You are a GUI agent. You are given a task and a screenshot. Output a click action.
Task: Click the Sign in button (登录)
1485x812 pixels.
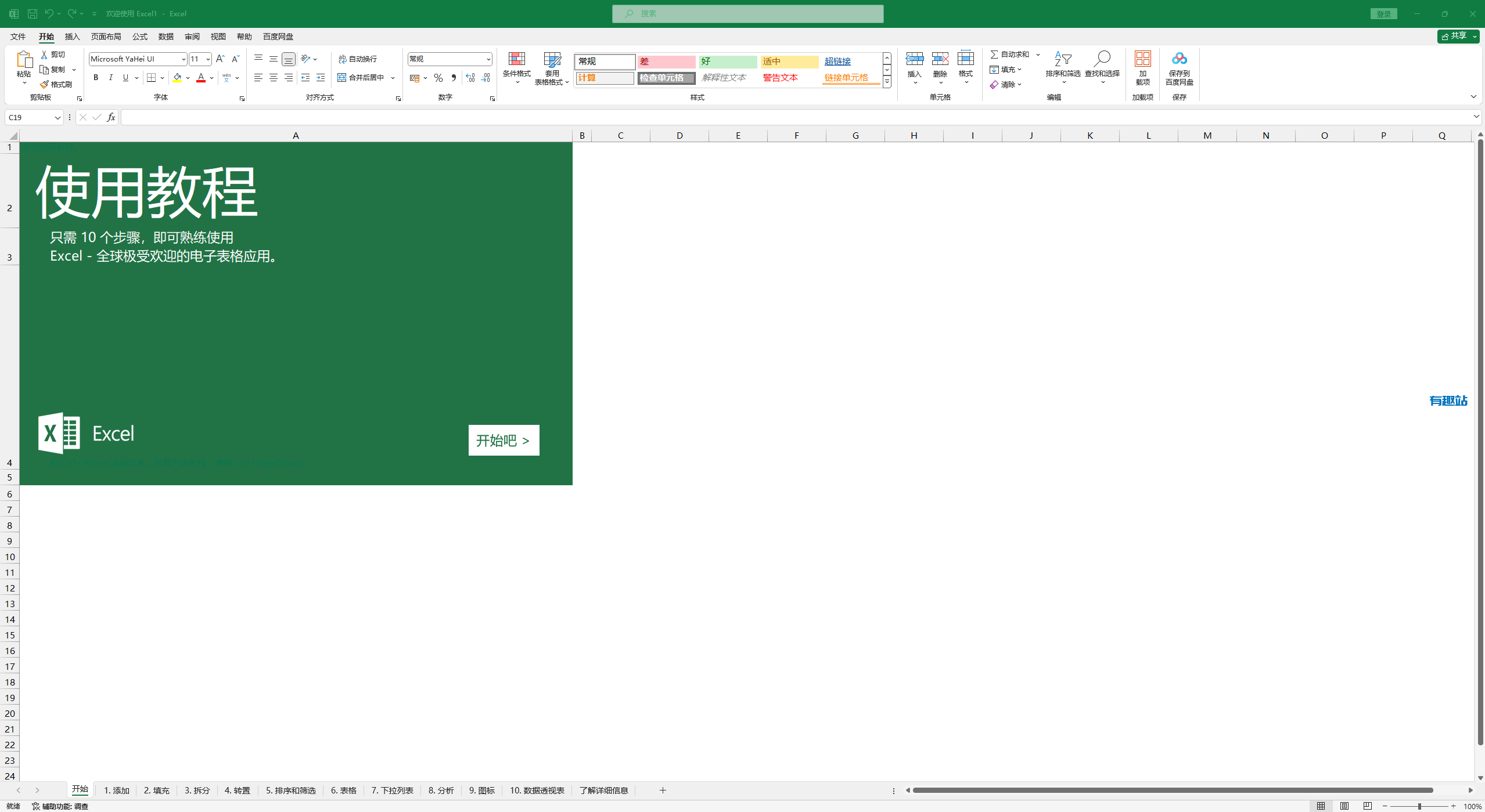pyautogui.click(x=1383, y=14)
